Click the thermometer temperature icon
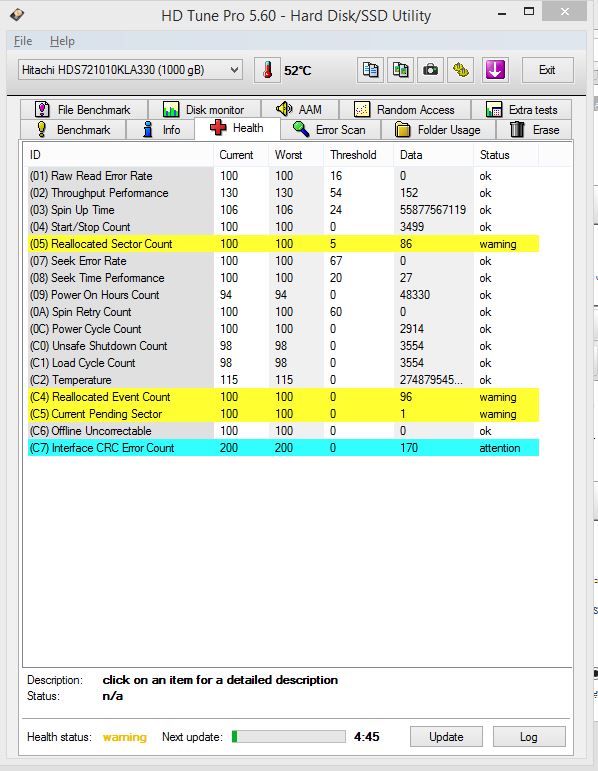Viewport: 598px width, 771px height. point(267,70)
